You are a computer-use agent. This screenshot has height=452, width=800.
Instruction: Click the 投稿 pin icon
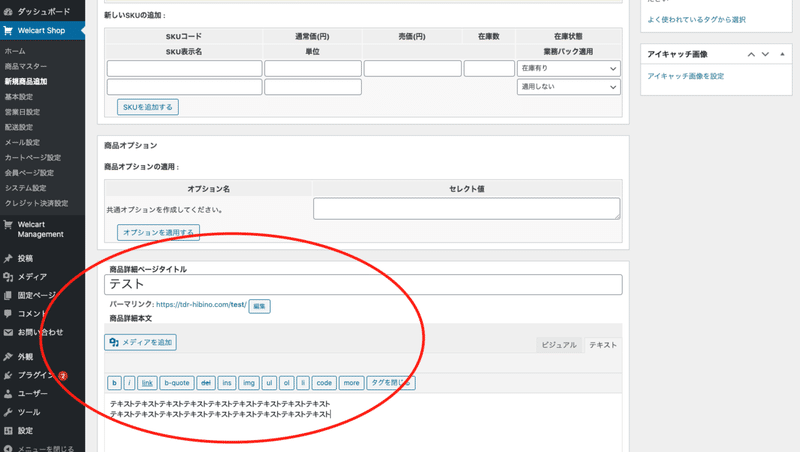point(8,259)
